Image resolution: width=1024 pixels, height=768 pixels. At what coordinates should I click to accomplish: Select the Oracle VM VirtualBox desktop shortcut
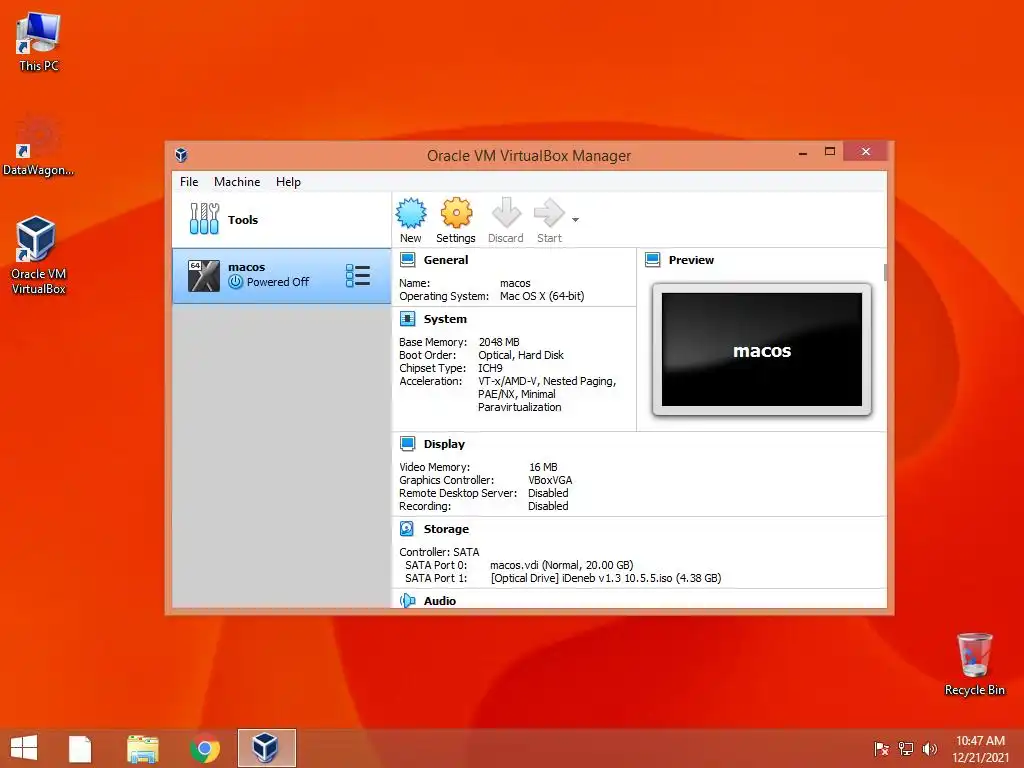(x=39, y=255)
